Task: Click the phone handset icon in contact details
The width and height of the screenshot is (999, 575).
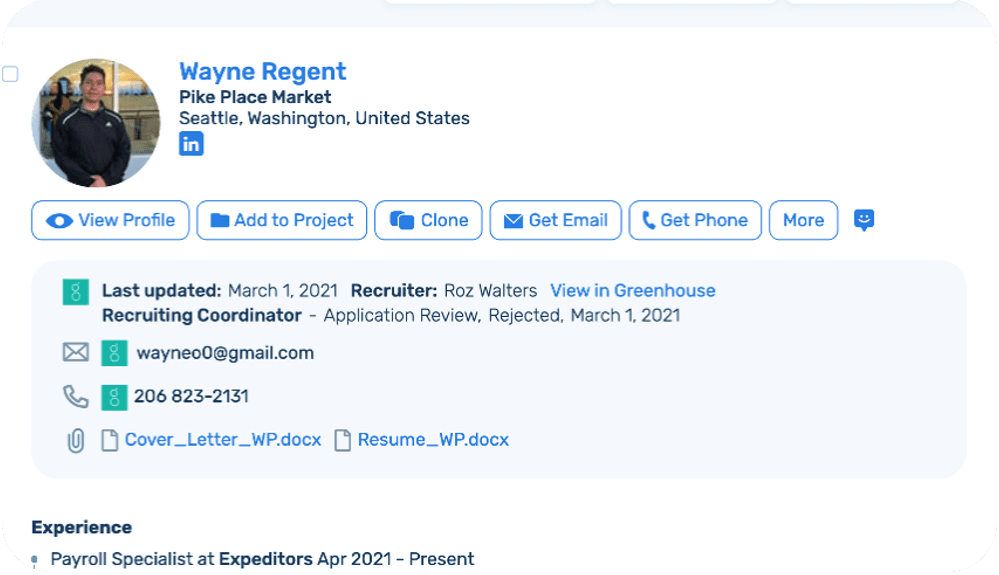Action: coord(76,397)
